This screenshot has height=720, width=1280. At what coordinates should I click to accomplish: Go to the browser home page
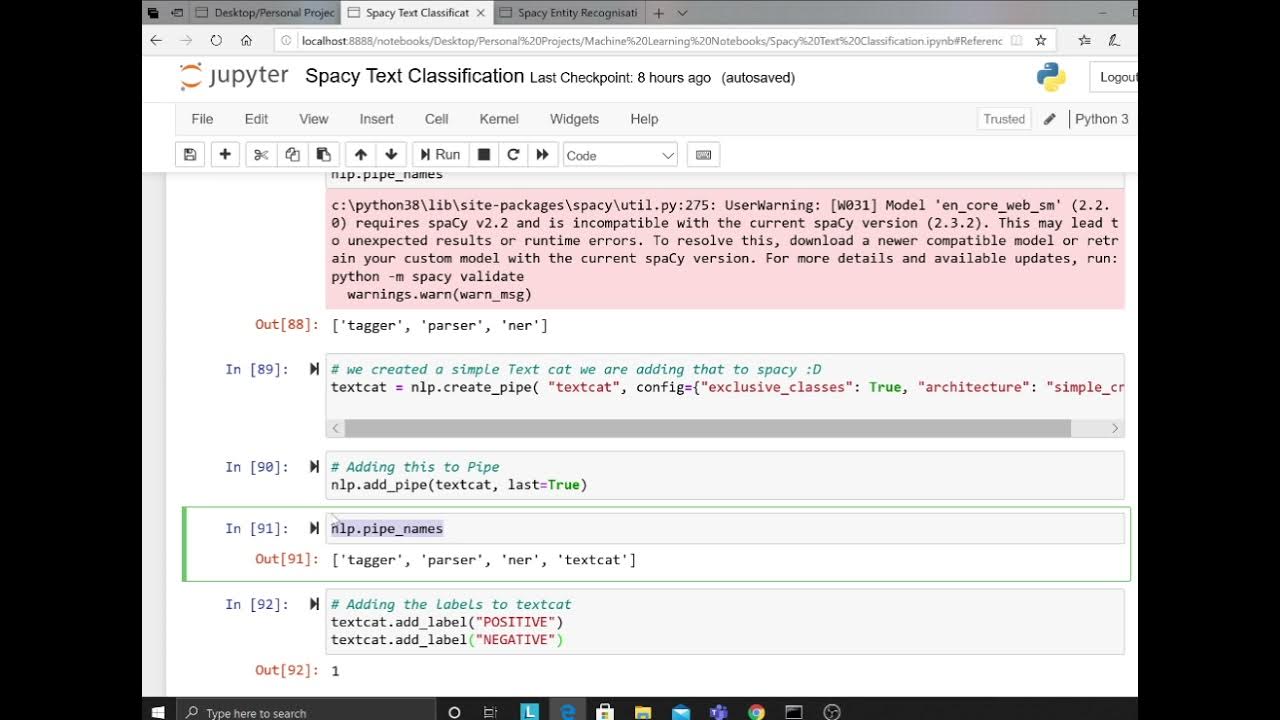pos(246,41)
